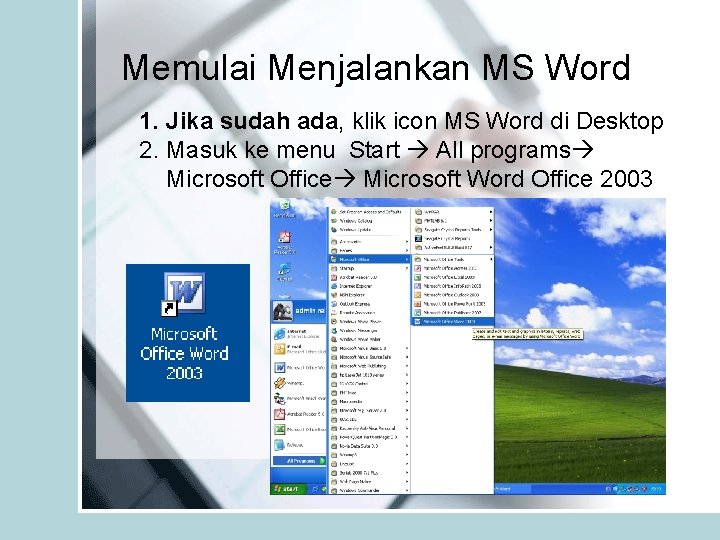
Task: Launch Windows Update from programs list
Action: pos(369,230)
